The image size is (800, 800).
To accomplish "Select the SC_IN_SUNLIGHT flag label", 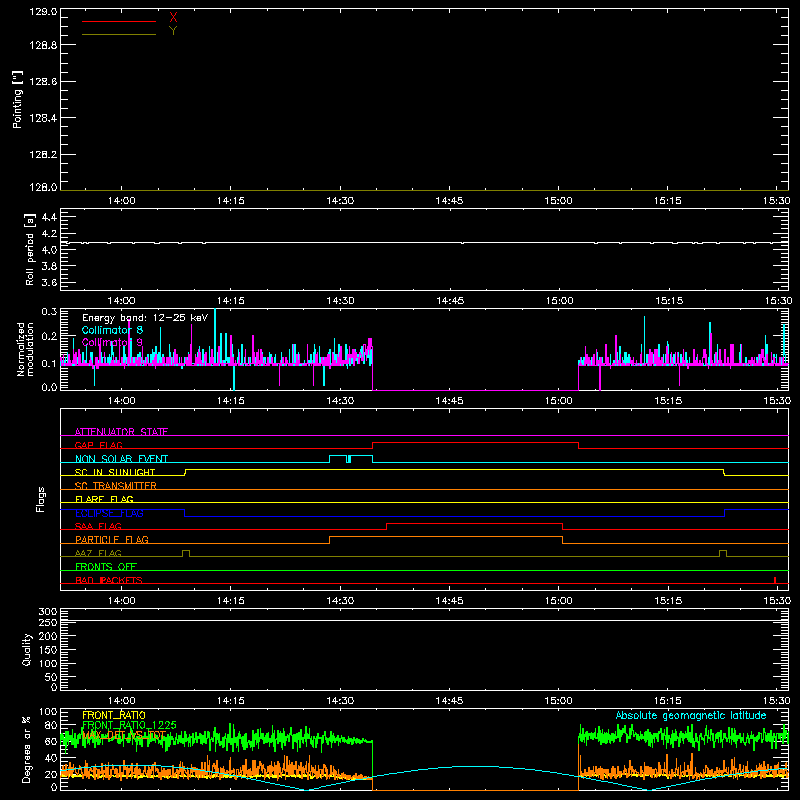I will click(x=115, y=472).
